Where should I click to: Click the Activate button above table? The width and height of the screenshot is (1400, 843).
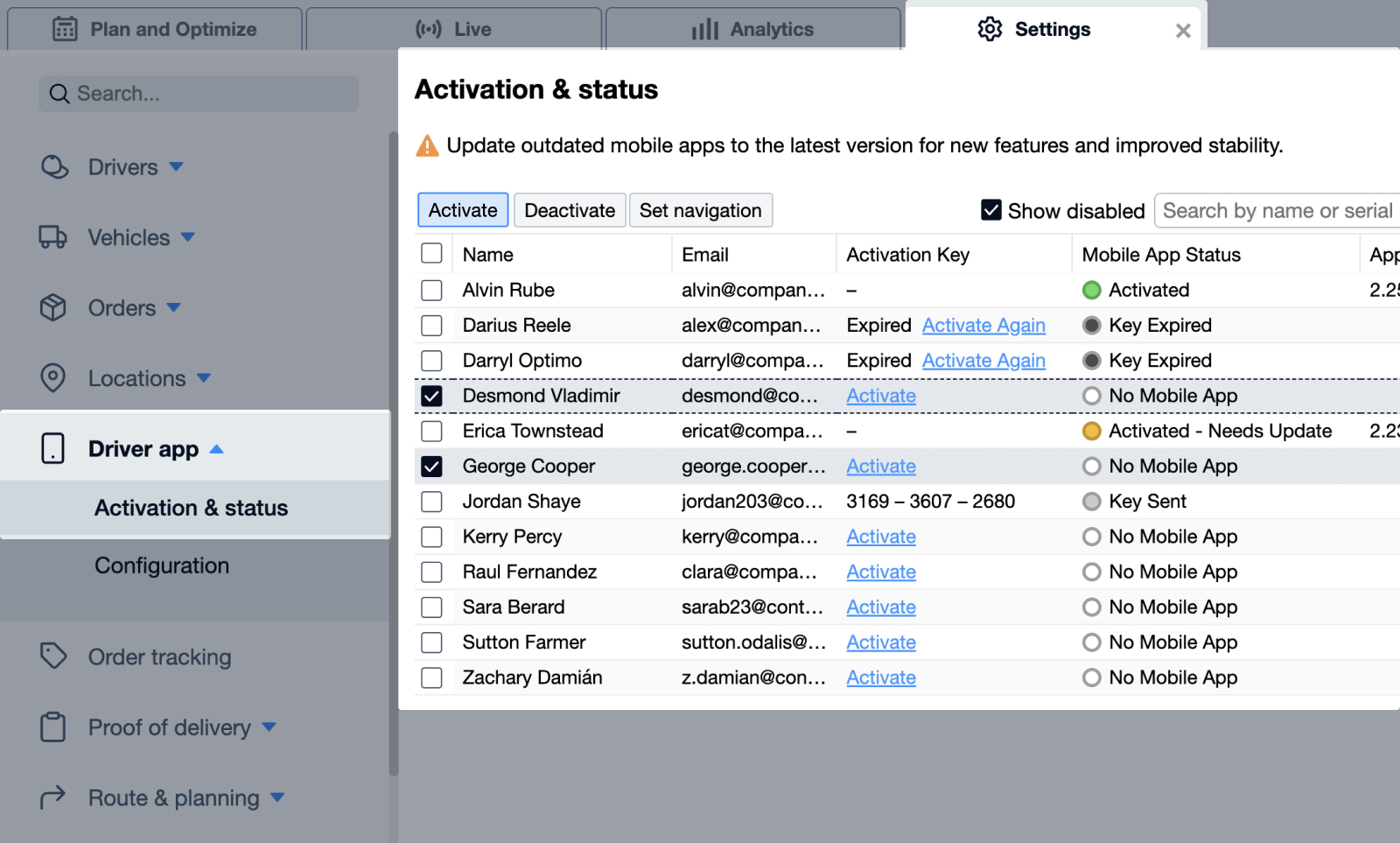[463, 210]
